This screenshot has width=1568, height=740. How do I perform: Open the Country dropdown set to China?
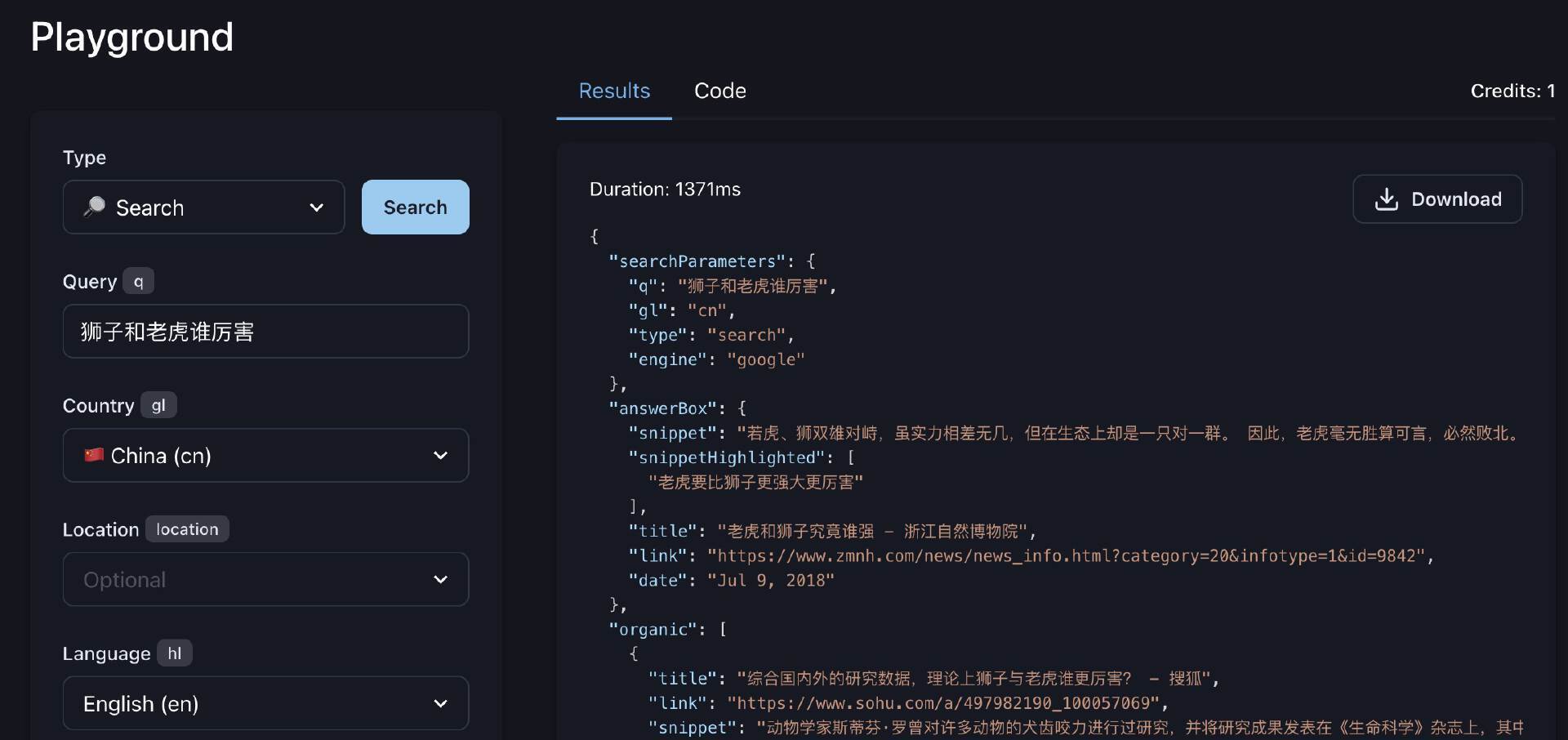pyautogui.click(x=265, y=456)
